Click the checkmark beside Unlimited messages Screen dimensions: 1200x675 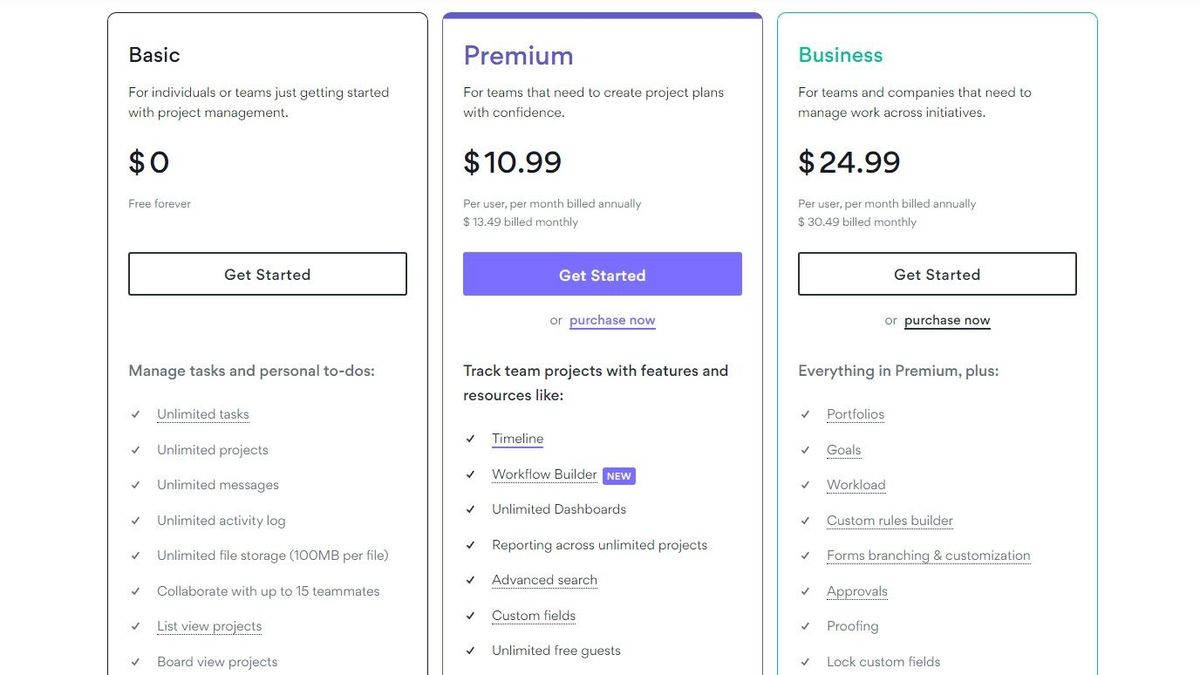coord(135,484)
